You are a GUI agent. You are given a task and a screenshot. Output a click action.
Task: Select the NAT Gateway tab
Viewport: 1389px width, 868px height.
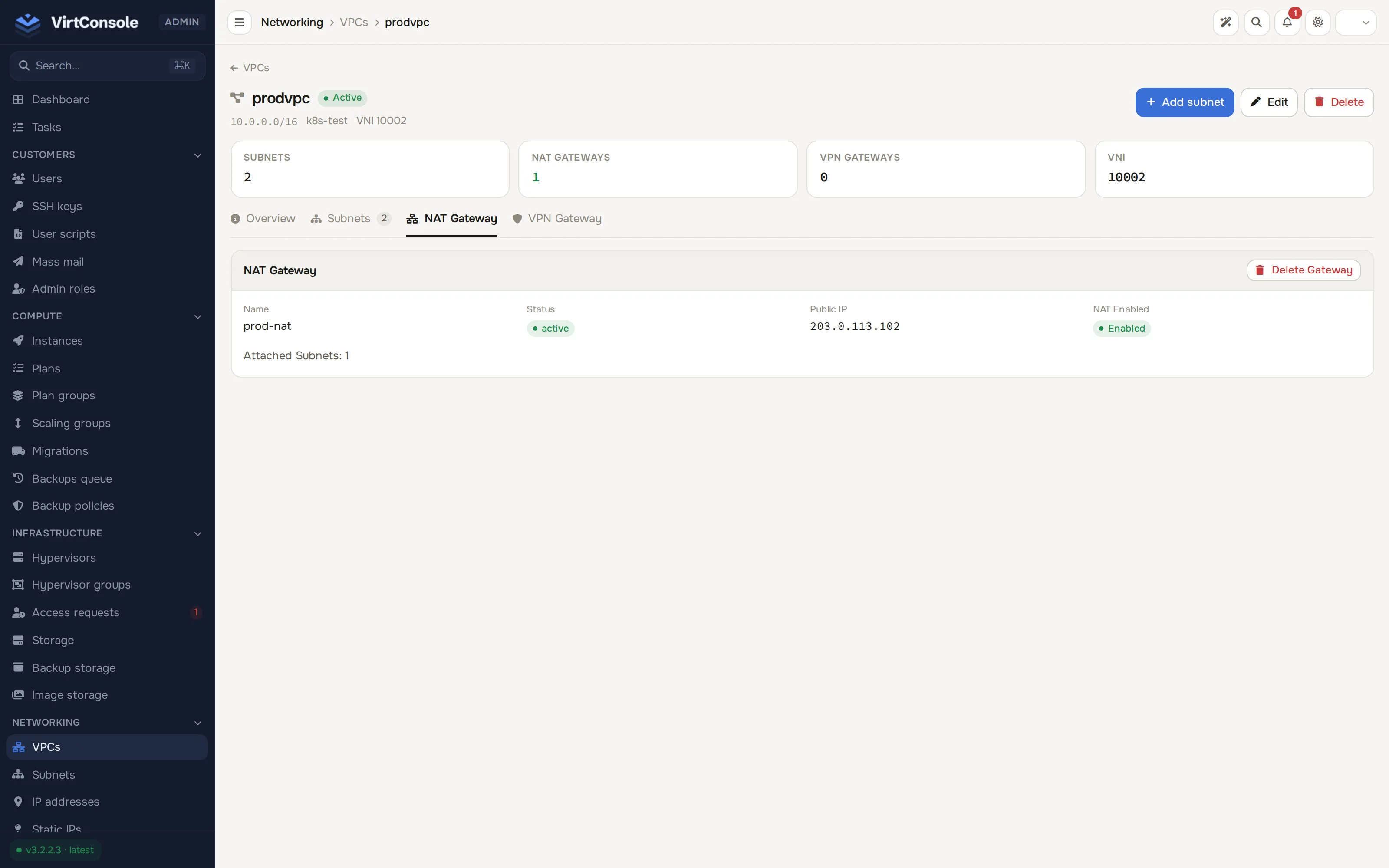point(452,218)
